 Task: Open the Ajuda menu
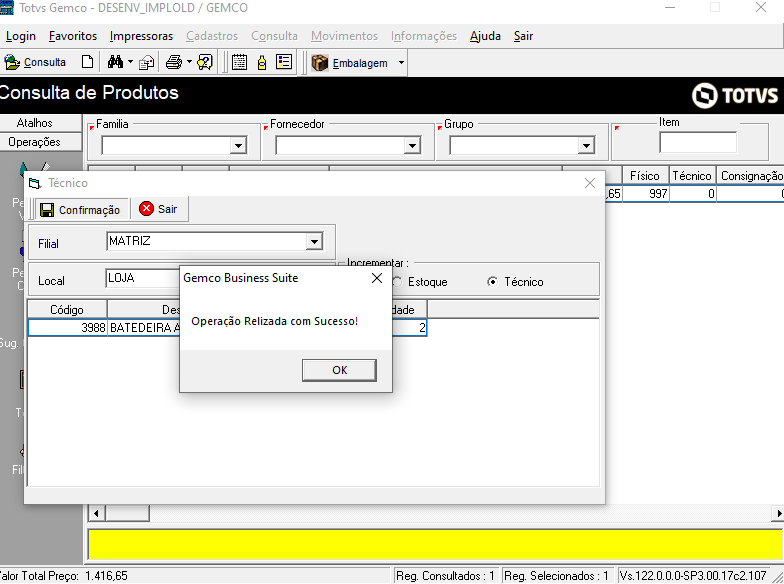click(485, 36)
